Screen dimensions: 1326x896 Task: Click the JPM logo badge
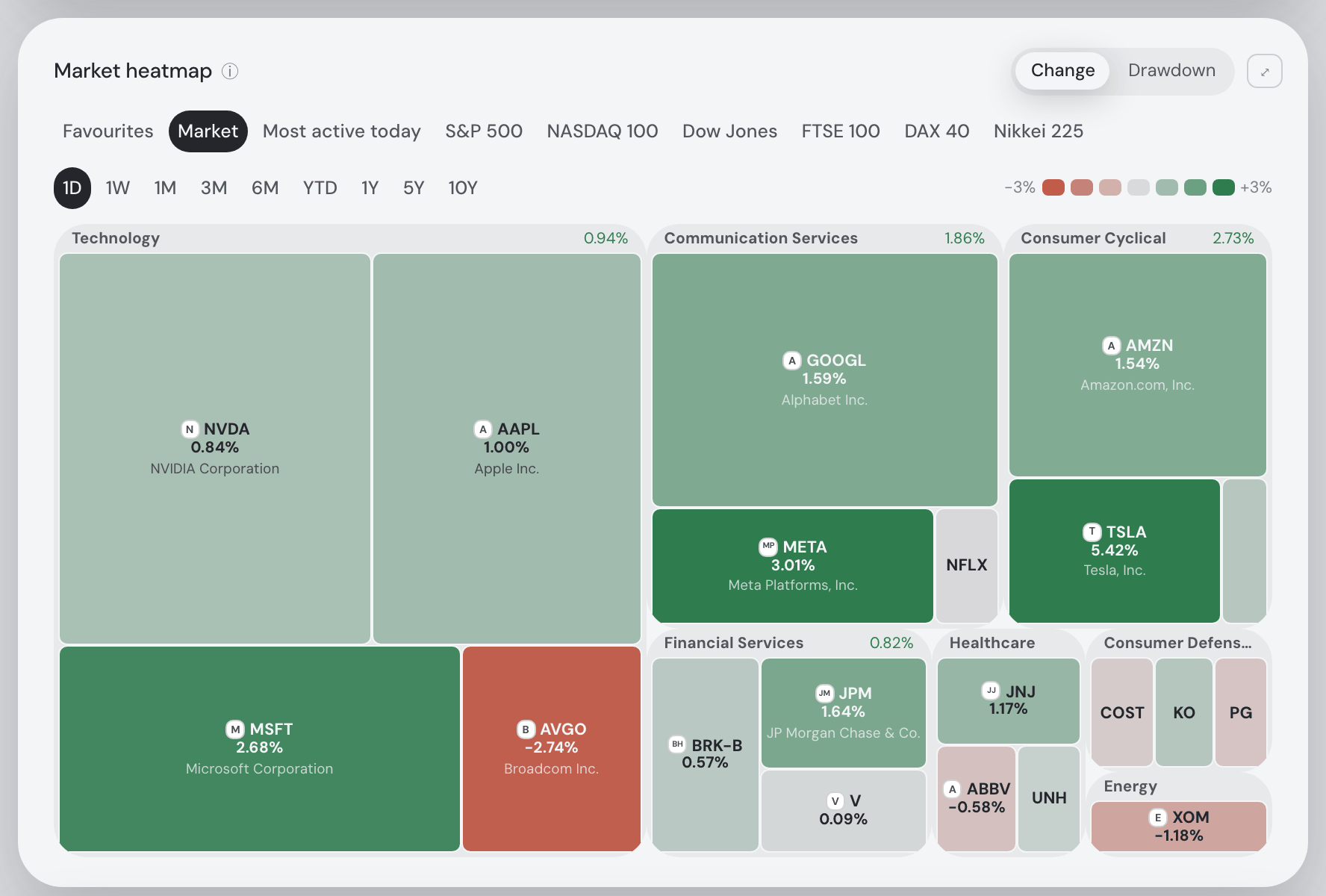pyautogui.click(x=824, y=693)
